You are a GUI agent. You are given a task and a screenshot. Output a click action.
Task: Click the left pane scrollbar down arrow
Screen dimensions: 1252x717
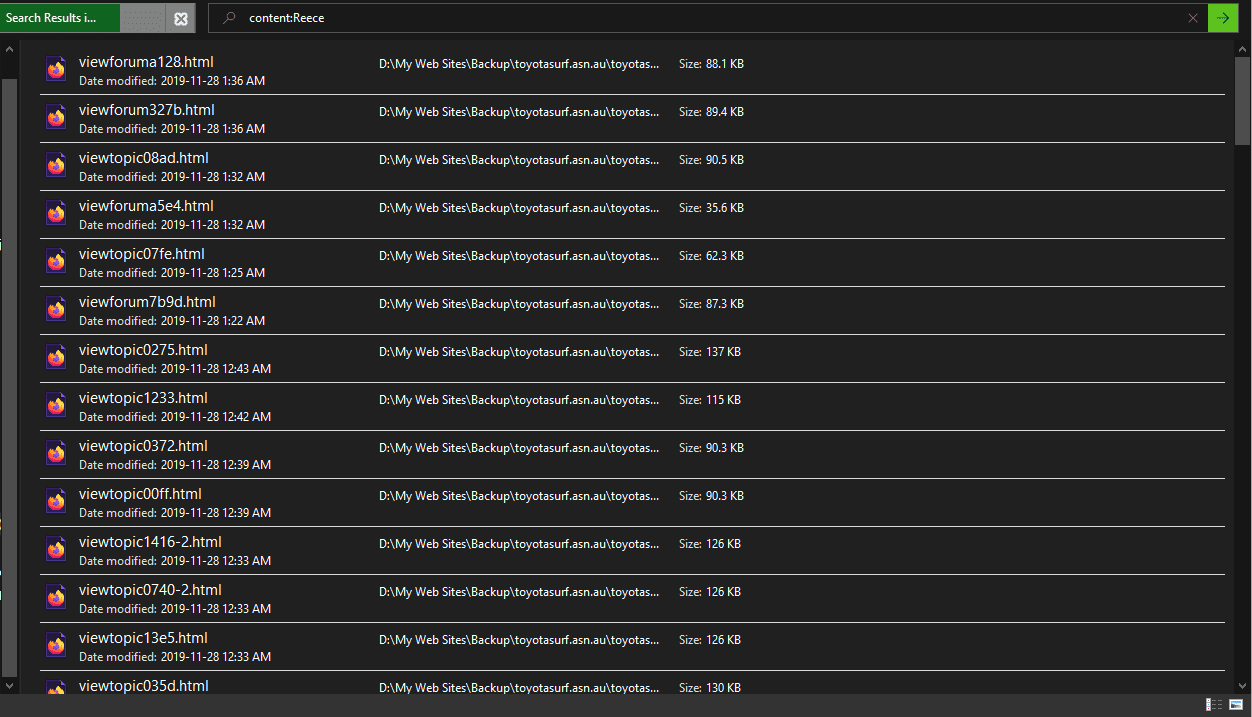pyautogui.click(x=9, y=686)
